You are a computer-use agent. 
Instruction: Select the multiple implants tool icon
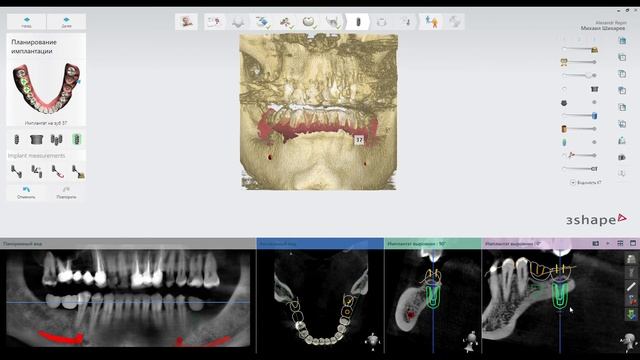[x=56, y=140]
